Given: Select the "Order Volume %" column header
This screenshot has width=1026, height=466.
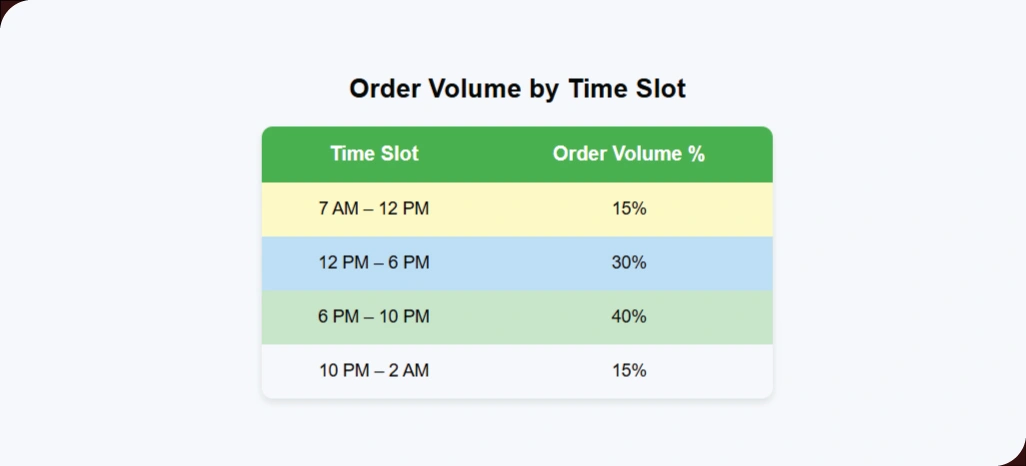Looking at the screenshot, I should pos(629,154).
